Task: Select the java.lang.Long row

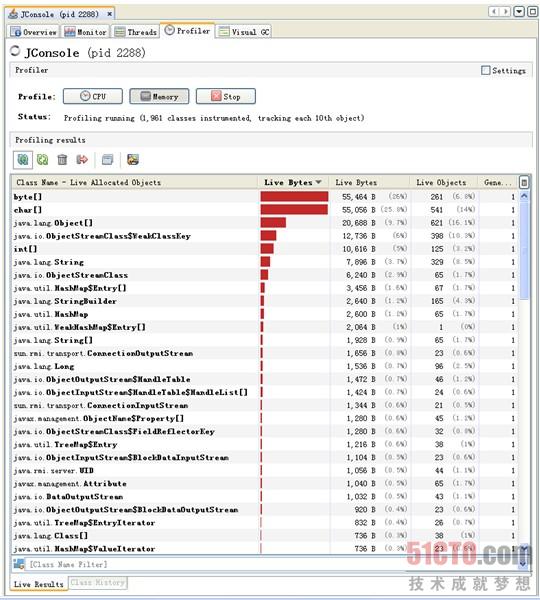Action: [x=265, y=366]
